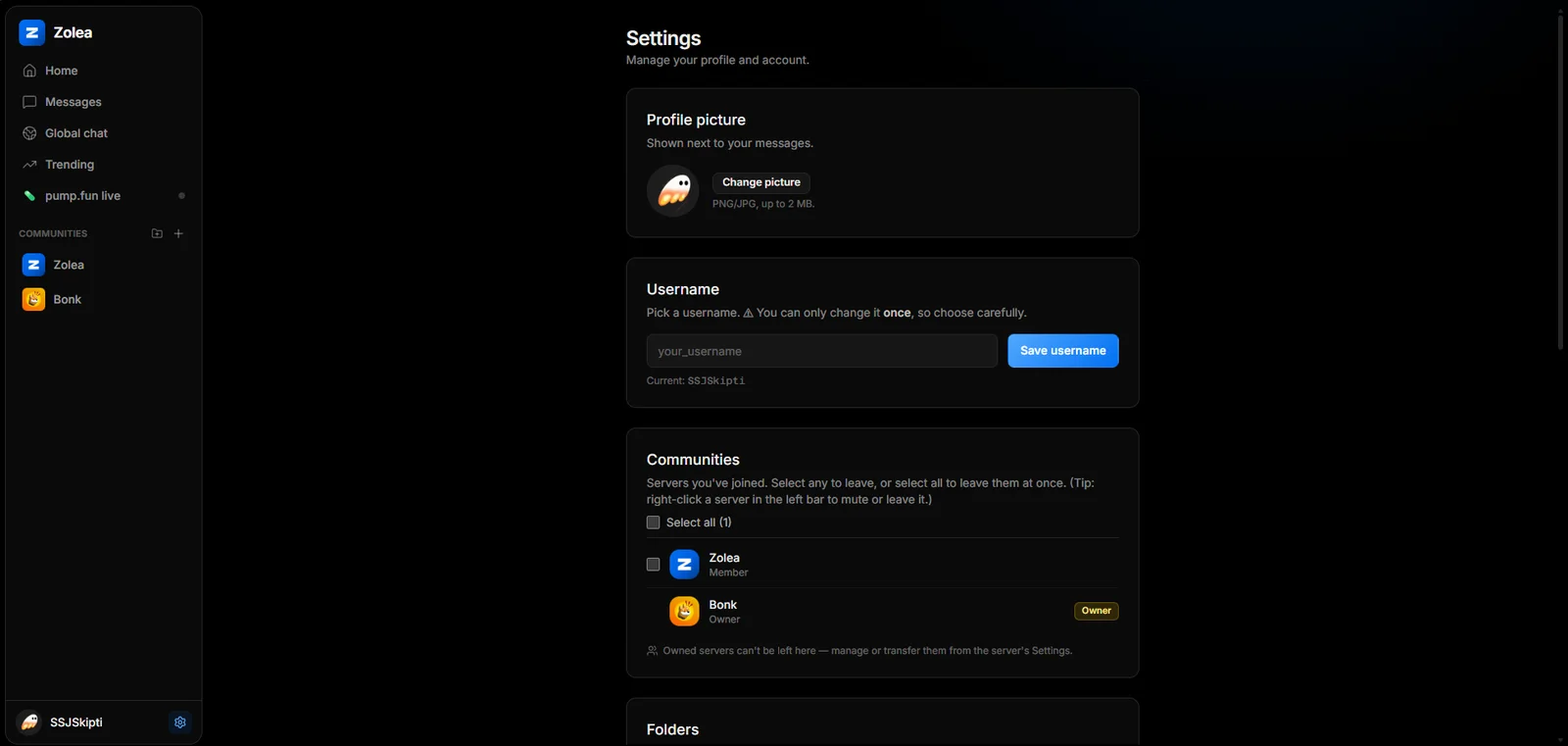Open the Messages chat-bubble icon
Screen dimensions: 1568x746
pos(29,102)
